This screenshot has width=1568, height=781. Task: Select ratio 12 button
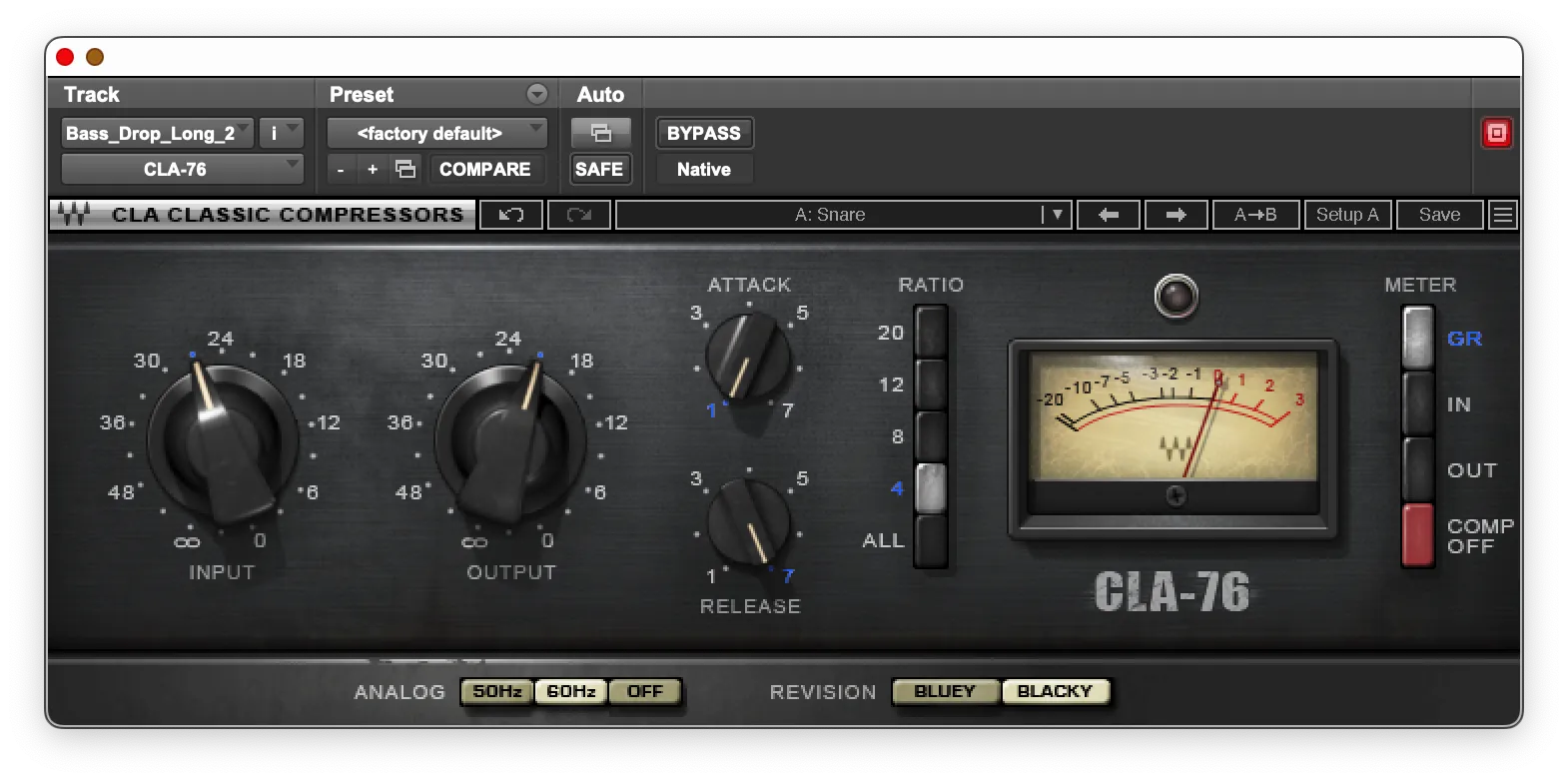click(931, 384)
